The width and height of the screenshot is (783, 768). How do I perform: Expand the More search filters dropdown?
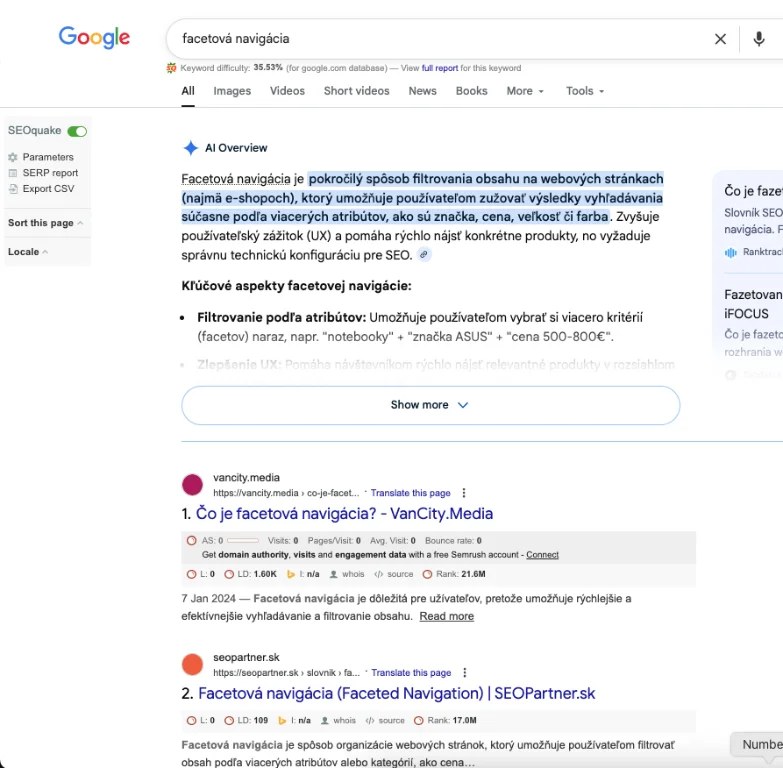pyautogui.click(x=525, y=91)
